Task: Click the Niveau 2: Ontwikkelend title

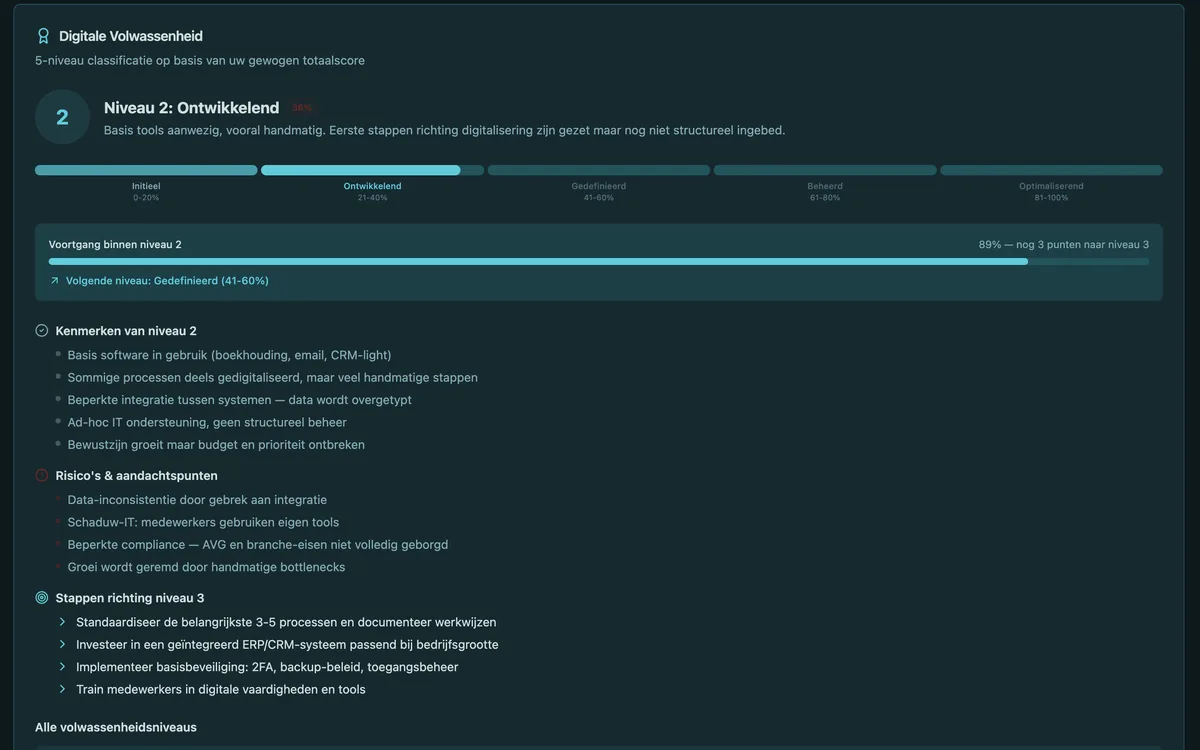Action: pos(192,108)
